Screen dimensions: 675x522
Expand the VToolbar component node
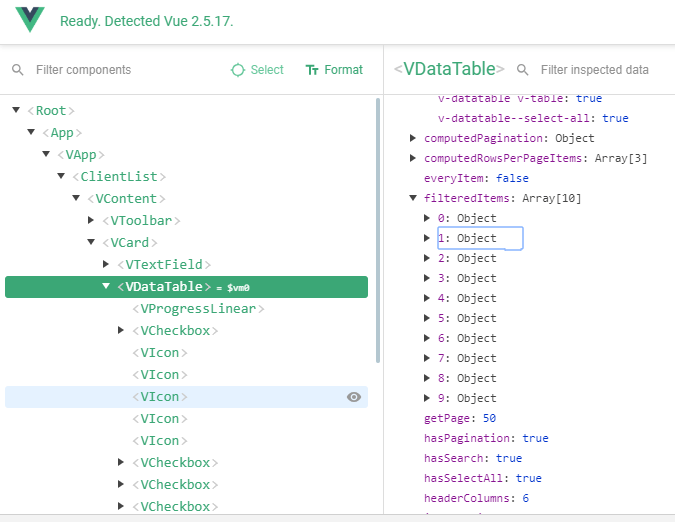(91, 220)
